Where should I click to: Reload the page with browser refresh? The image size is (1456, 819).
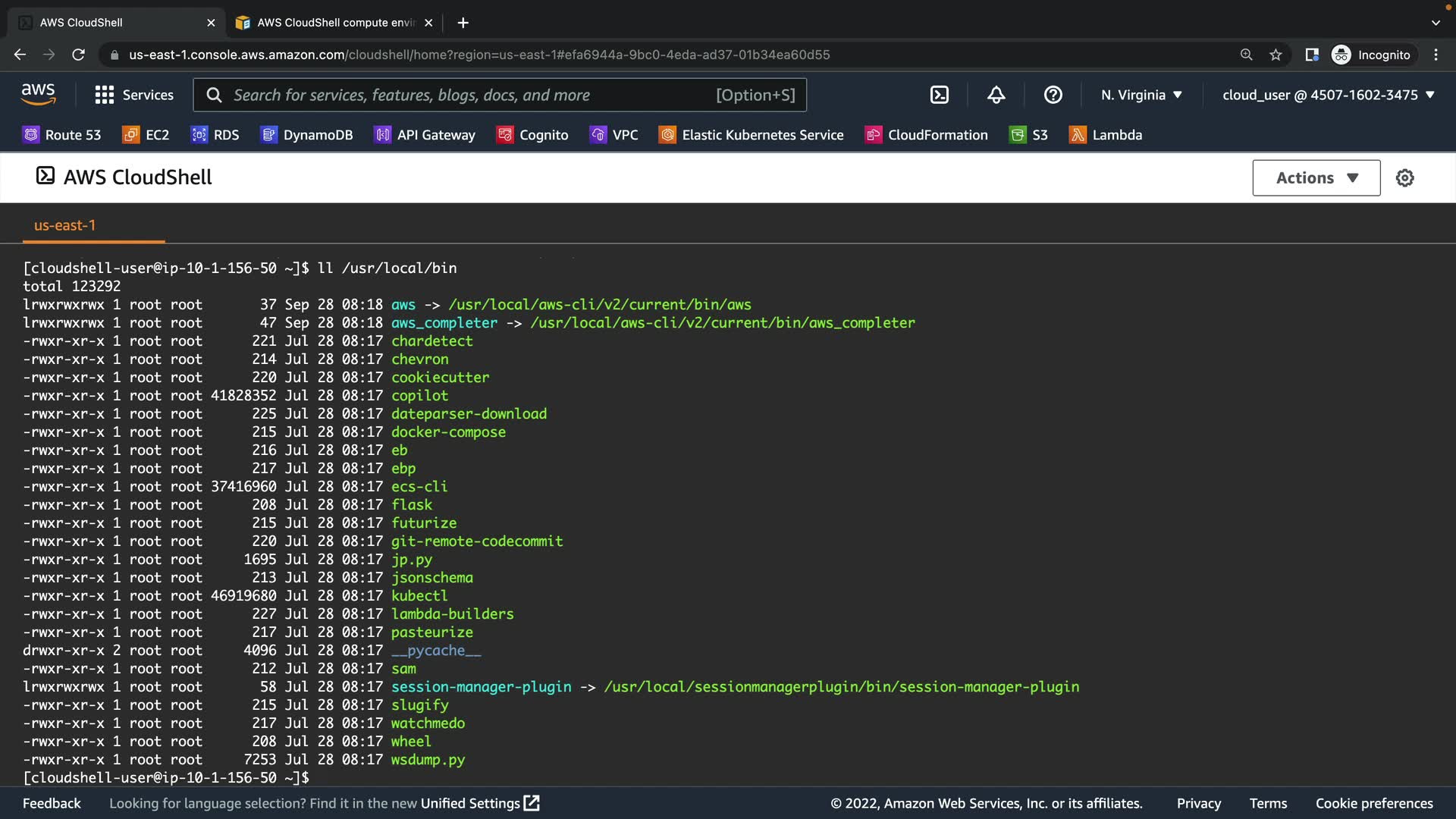coord(78,55)
